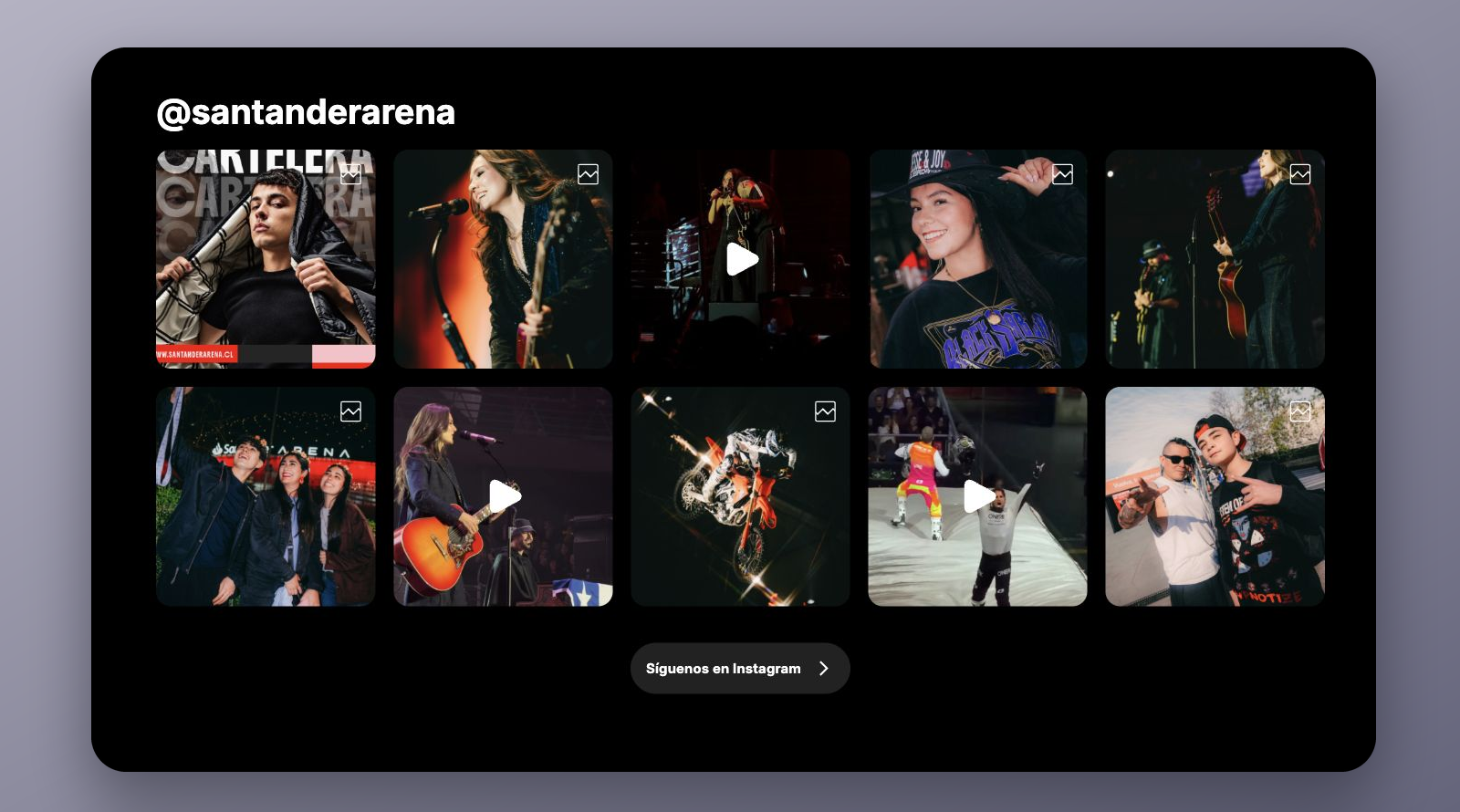Screen dimensions: 1460x812
Task: Open the two men with sunglasses post
Action: [1215, 496]
